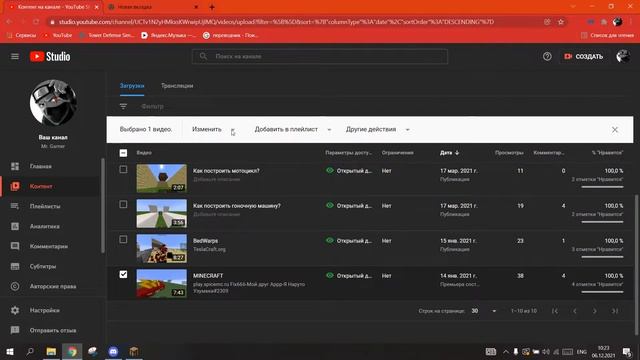Open the BedWarps video thumbnail
Viewport: 640px width, 360px height.
click(162, 249)
